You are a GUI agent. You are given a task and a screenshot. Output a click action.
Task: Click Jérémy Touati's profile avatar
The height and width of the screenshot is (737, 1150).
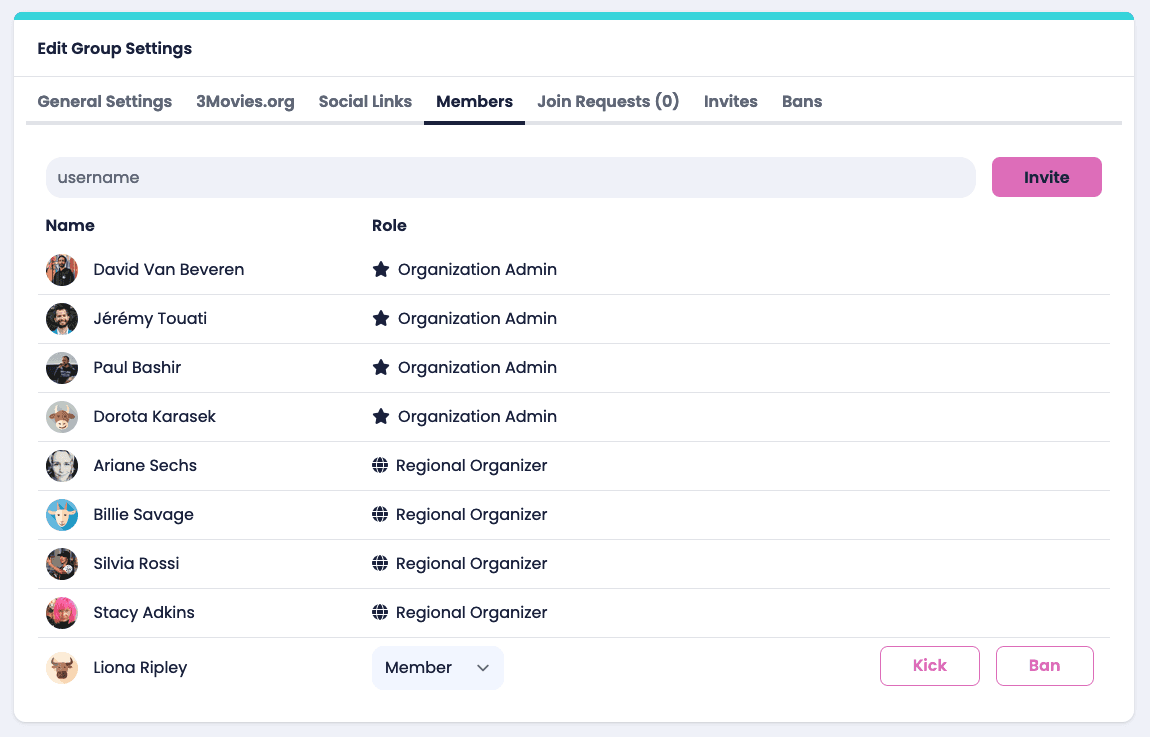click(x=62, y=319)
